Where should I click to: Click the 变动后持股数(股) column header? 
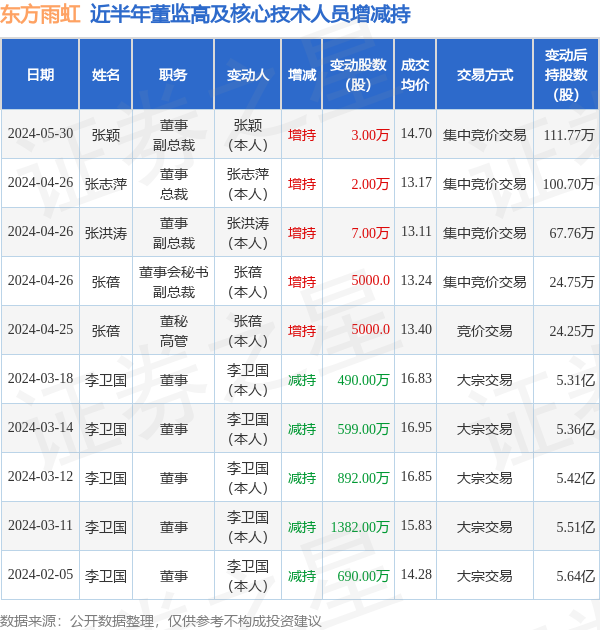pyautogui.click(x=566, y=75)
